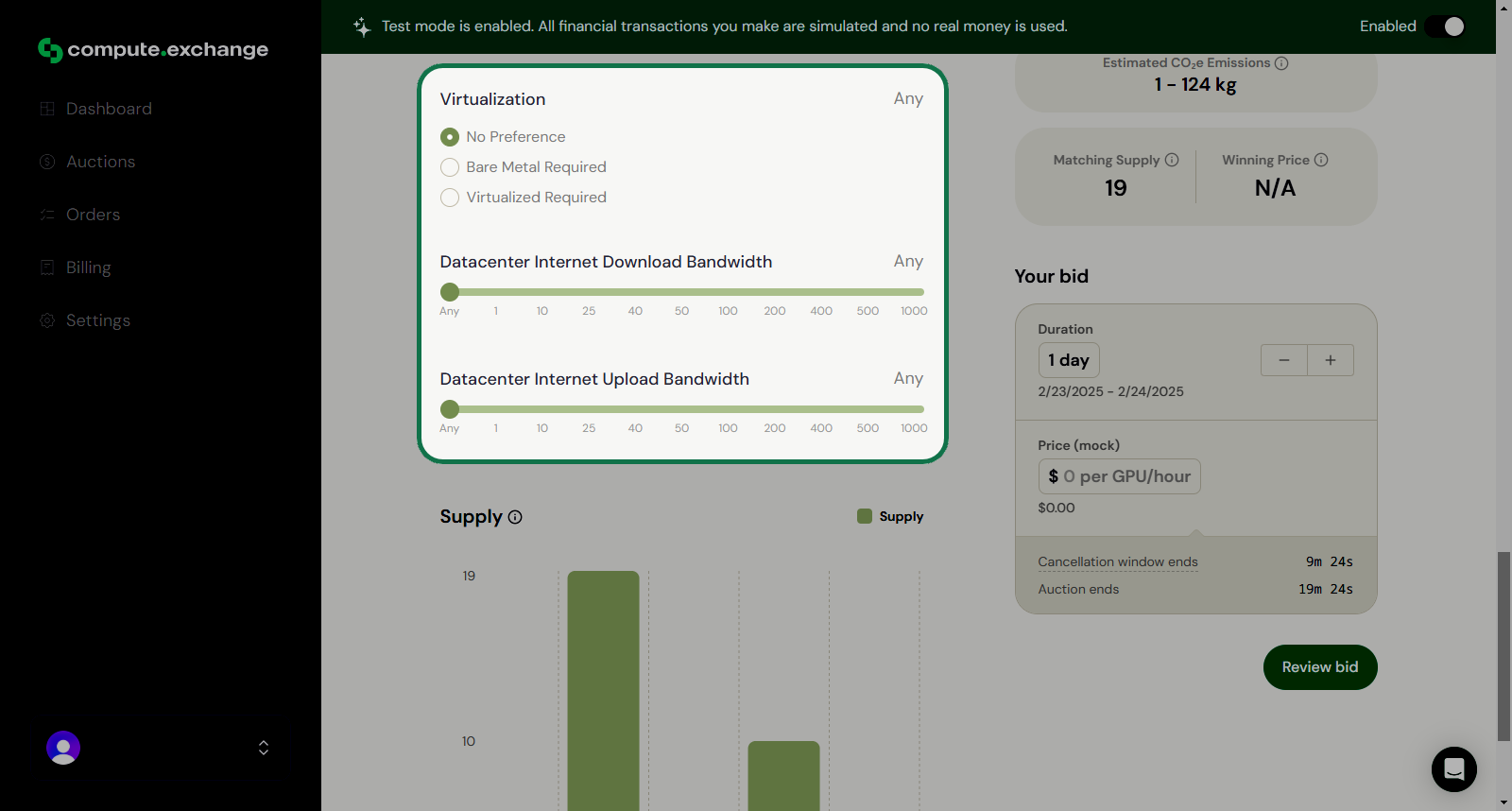Click the $0.00 total price text

(1057, 508)
